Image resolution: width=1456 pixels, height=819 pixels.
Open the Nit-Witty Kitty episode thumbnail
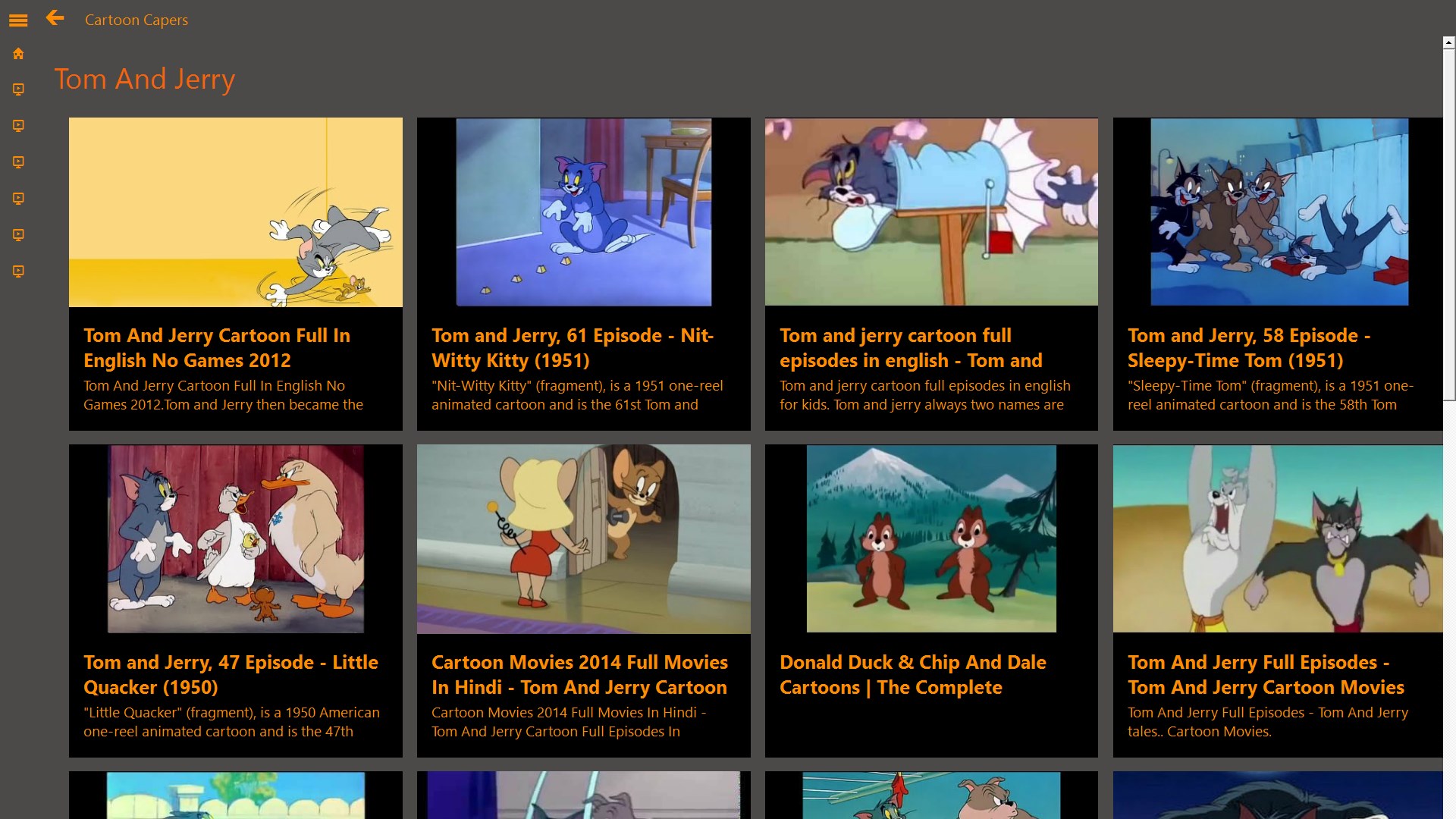coord(584,212)
